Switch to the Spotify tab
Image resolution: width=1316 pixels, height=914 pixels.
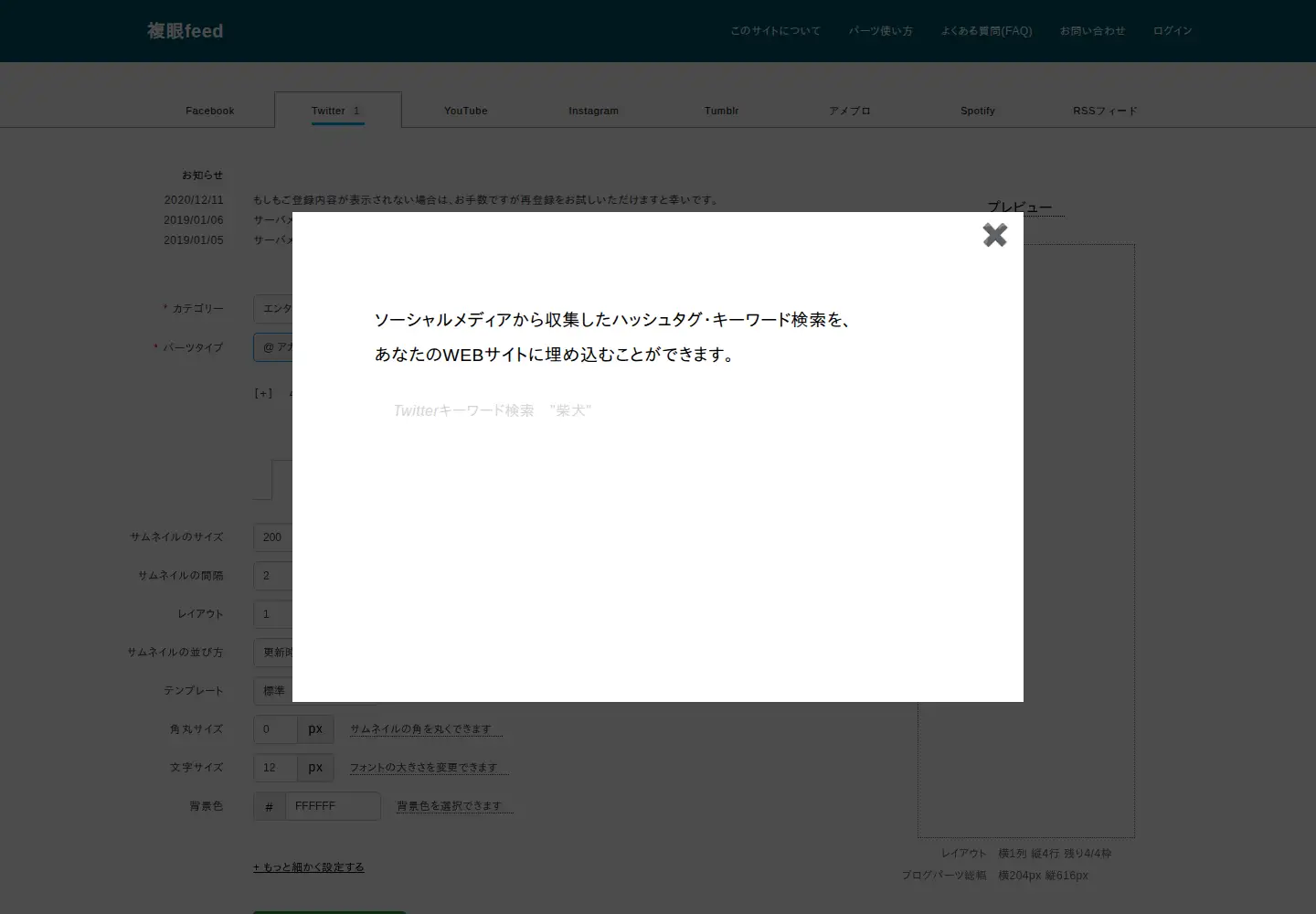(978, 111)
